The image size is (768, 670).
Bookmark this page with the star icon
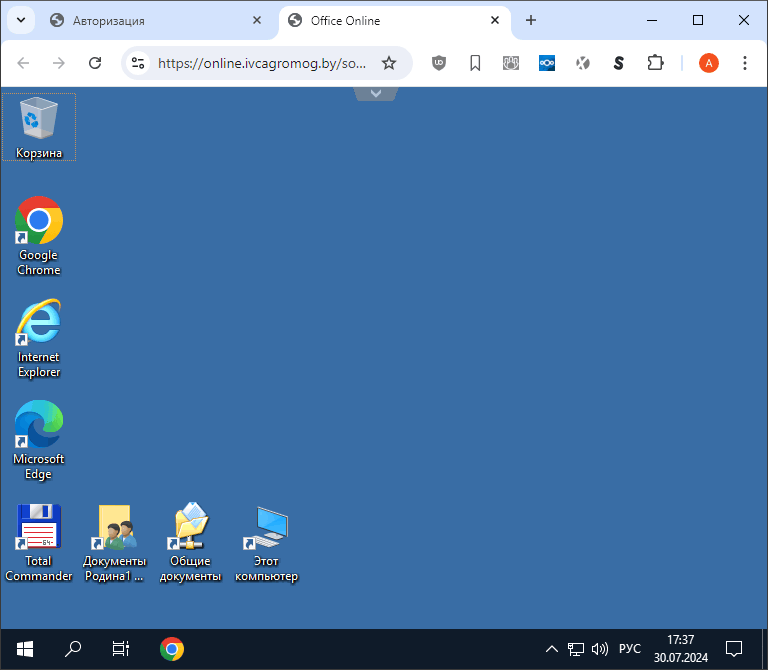(389, 63)
